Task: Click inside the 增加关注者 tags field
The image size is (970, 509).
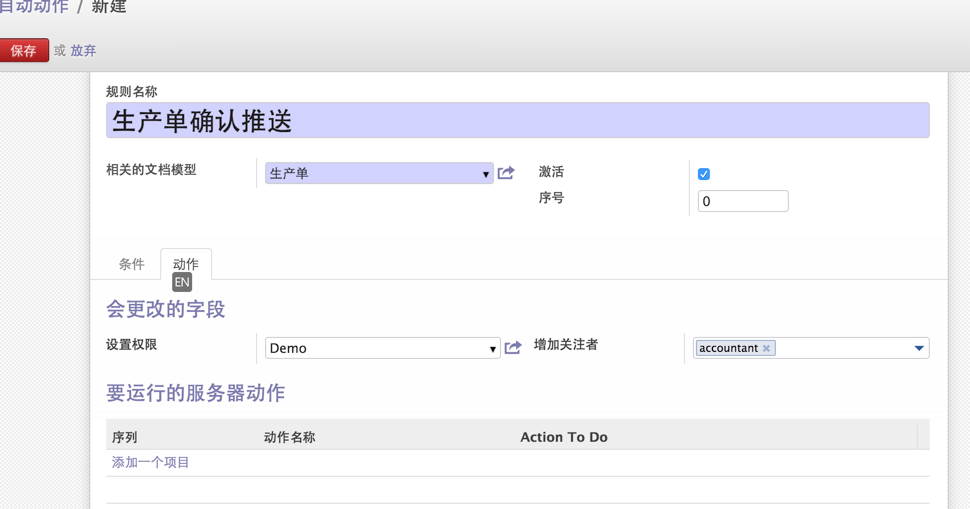Action: coord(841,348)
